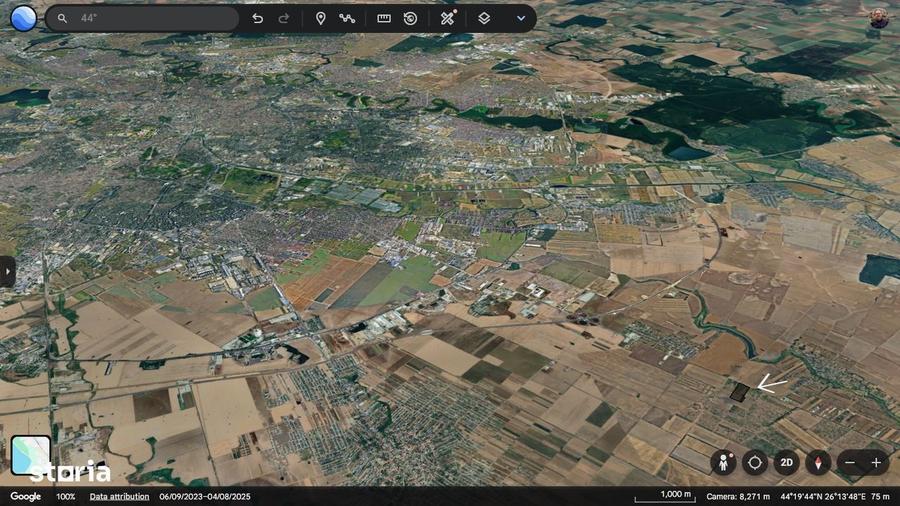900x506 pixels.
Task: Zoom in with plus button
Action: 876,462
